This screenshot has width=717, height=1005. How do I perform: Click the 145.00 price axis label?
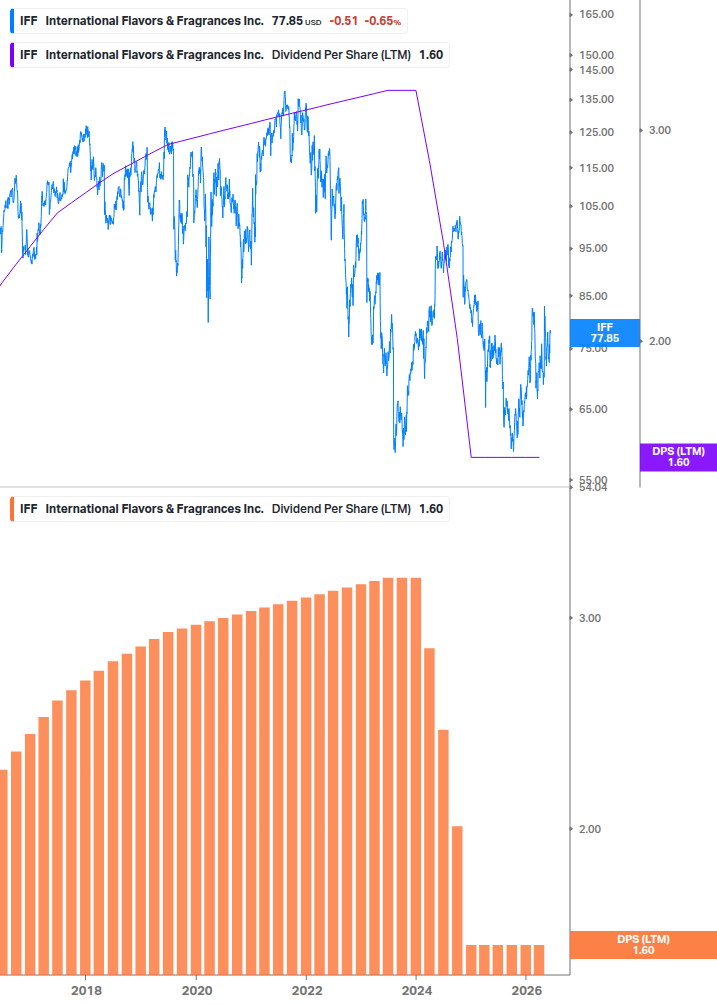597,71
